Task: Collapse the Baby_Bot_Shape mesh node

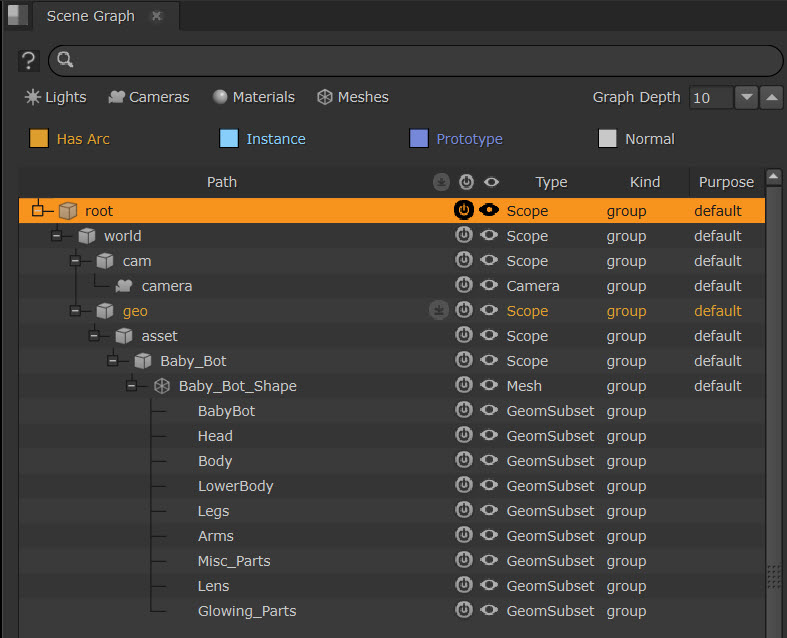Action: click(x=131, y=386)
